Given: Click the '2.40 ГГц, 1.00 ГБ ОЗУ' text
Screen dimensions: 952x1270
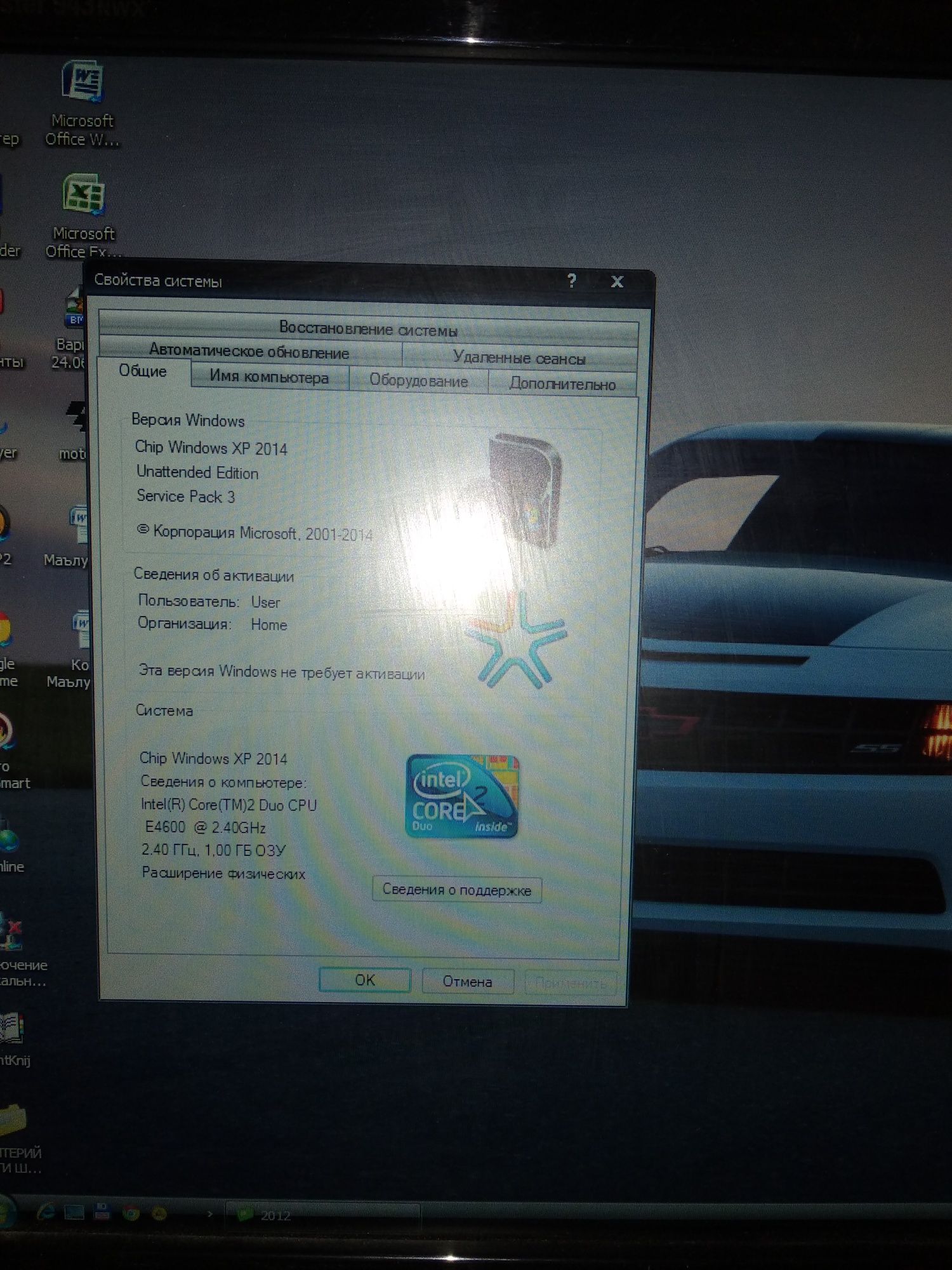Looking at the screenshot, I should pos(214,850).
